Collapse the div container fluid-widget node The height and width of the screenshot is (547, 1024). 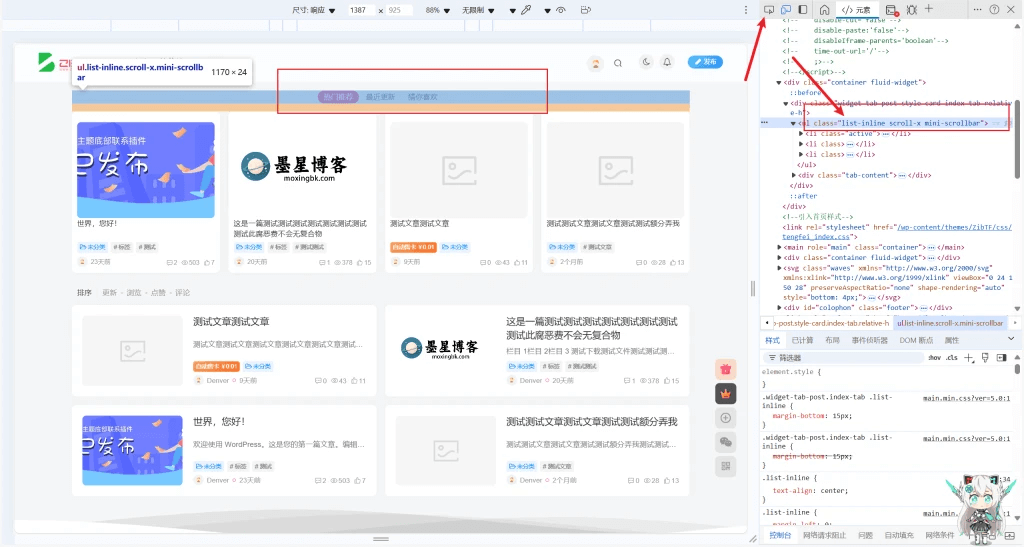(x=778, y=82)
